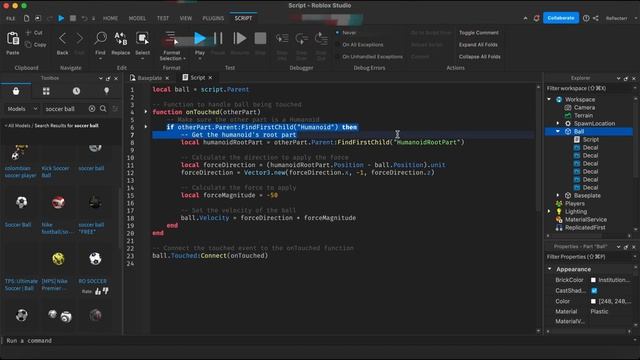Navigate Back with the left arrow icon
Viewport: 640px width, 360px height.
62,38
